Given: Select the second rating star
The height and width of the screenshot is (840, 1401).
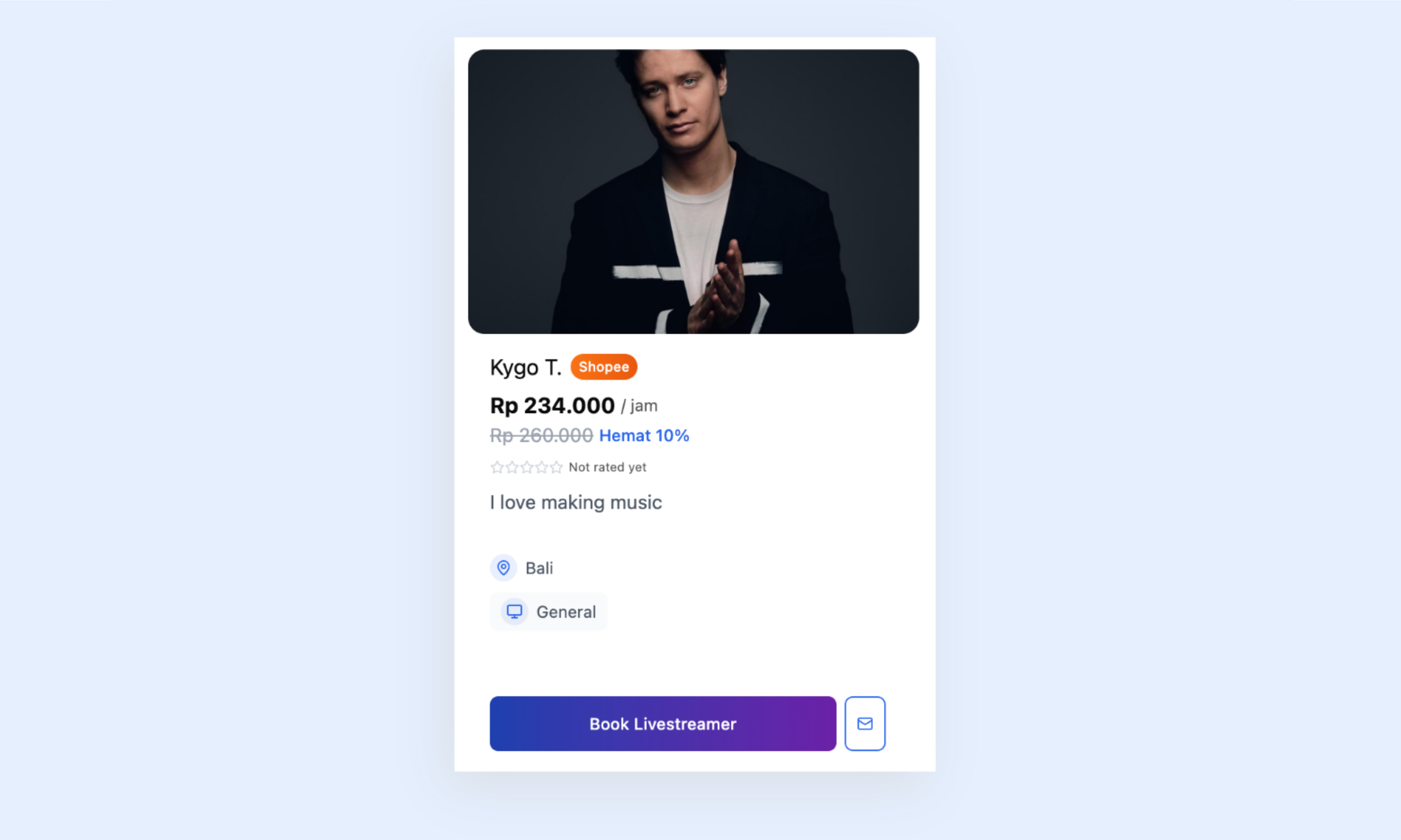Looking at the screenshot, I should pyautogui.click(x=512, y=467).
